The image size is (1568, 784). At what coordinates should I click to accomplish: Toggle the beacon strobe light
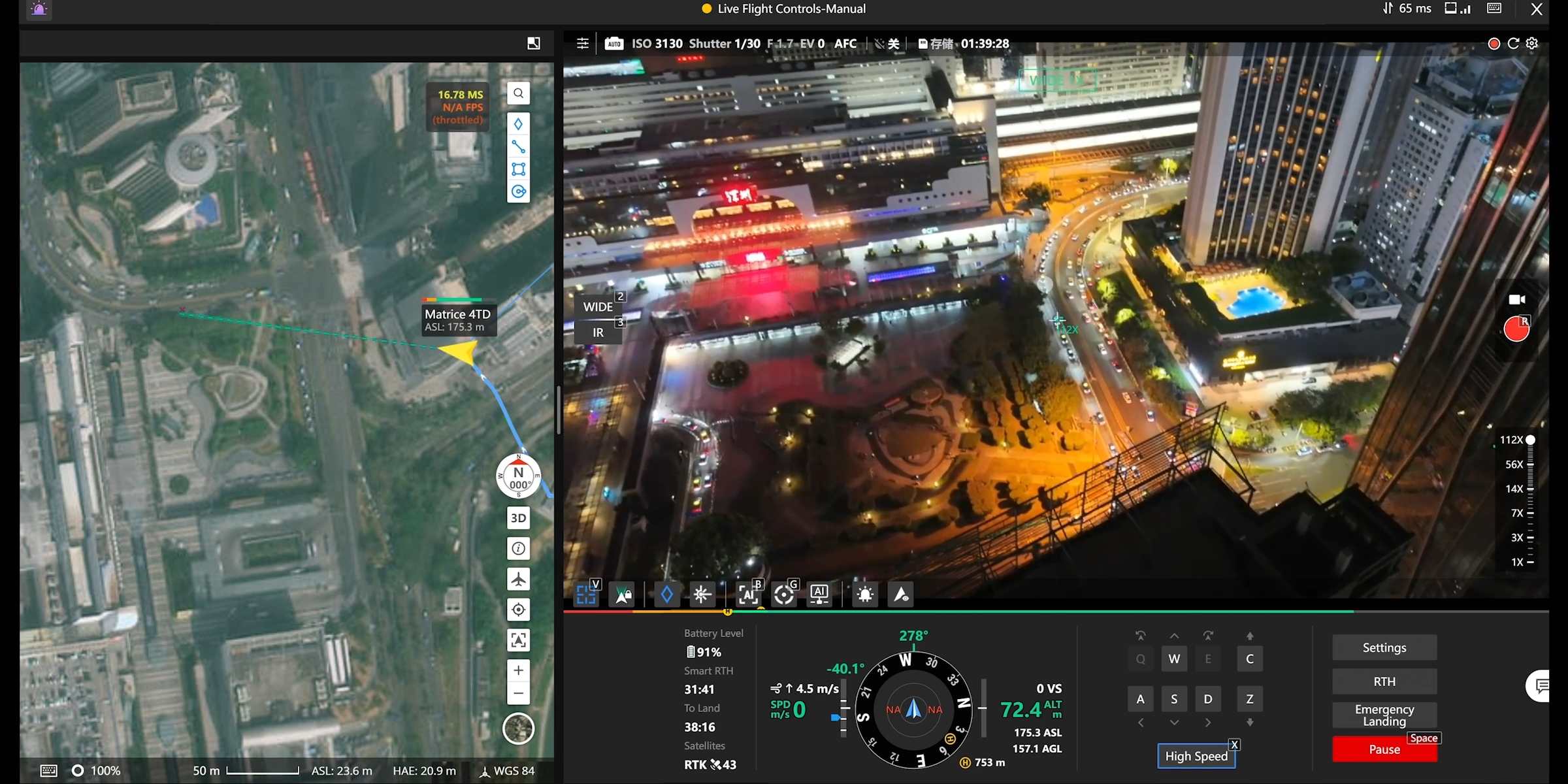click(x=866, y=595)
